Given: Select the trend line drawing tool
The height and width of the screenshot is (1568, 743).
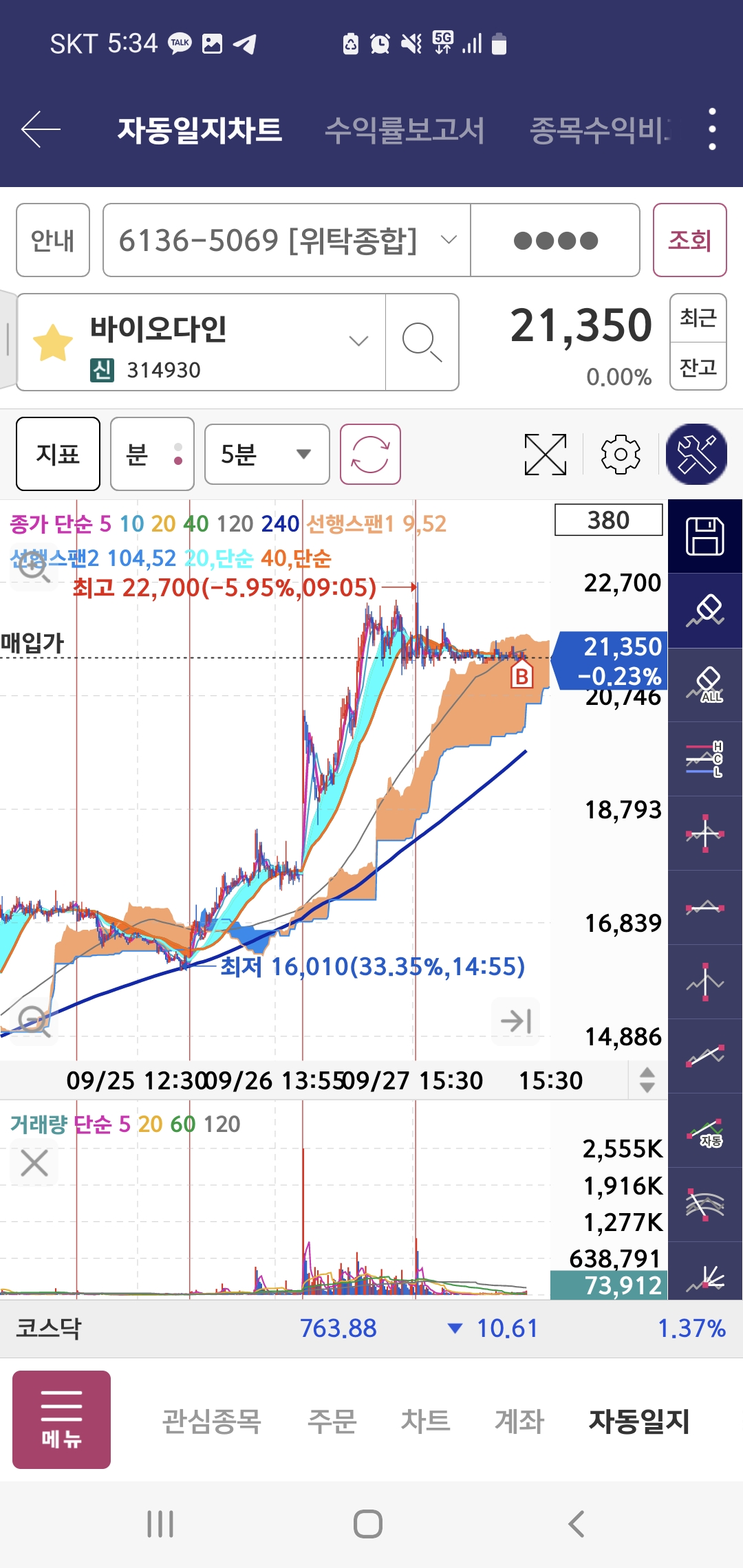Looking at the screenshot, I should point(705,1056).
